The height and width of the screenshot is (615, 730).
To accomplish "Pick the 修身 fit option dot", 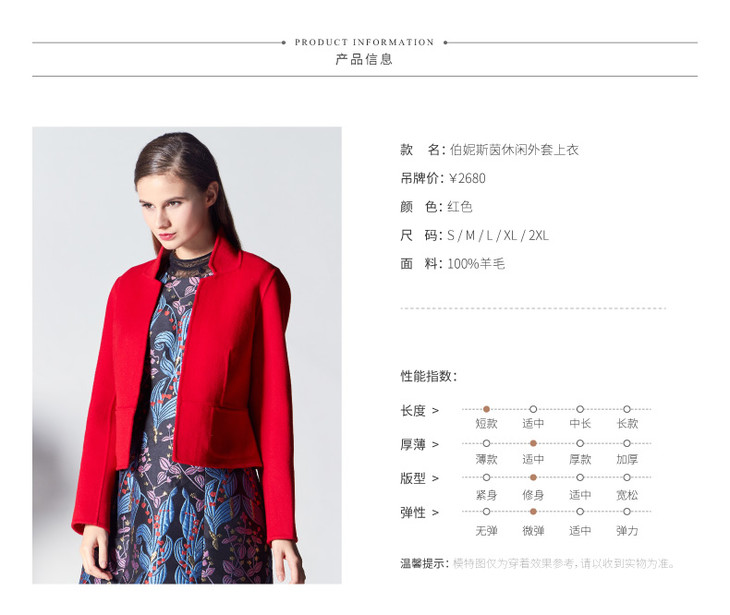I will tap(533, 477).
